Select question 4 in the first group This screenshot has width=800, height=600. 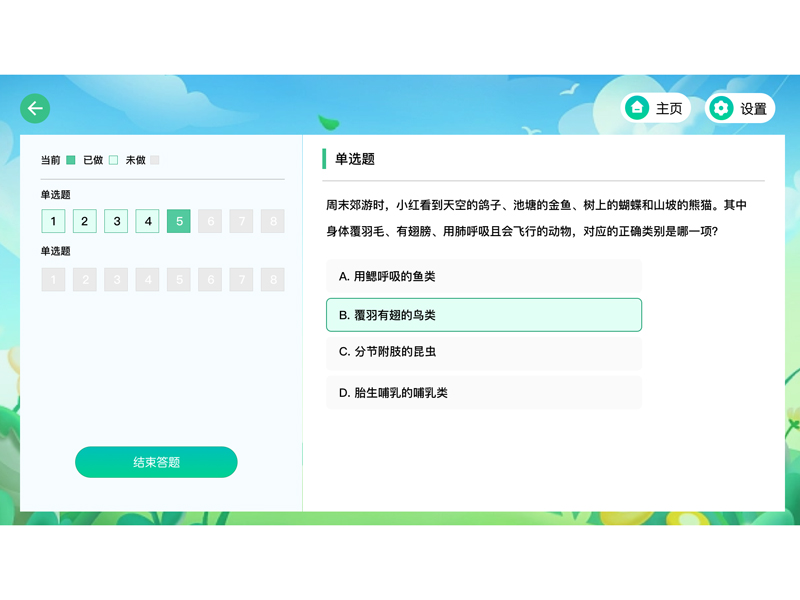click(146, 221)
